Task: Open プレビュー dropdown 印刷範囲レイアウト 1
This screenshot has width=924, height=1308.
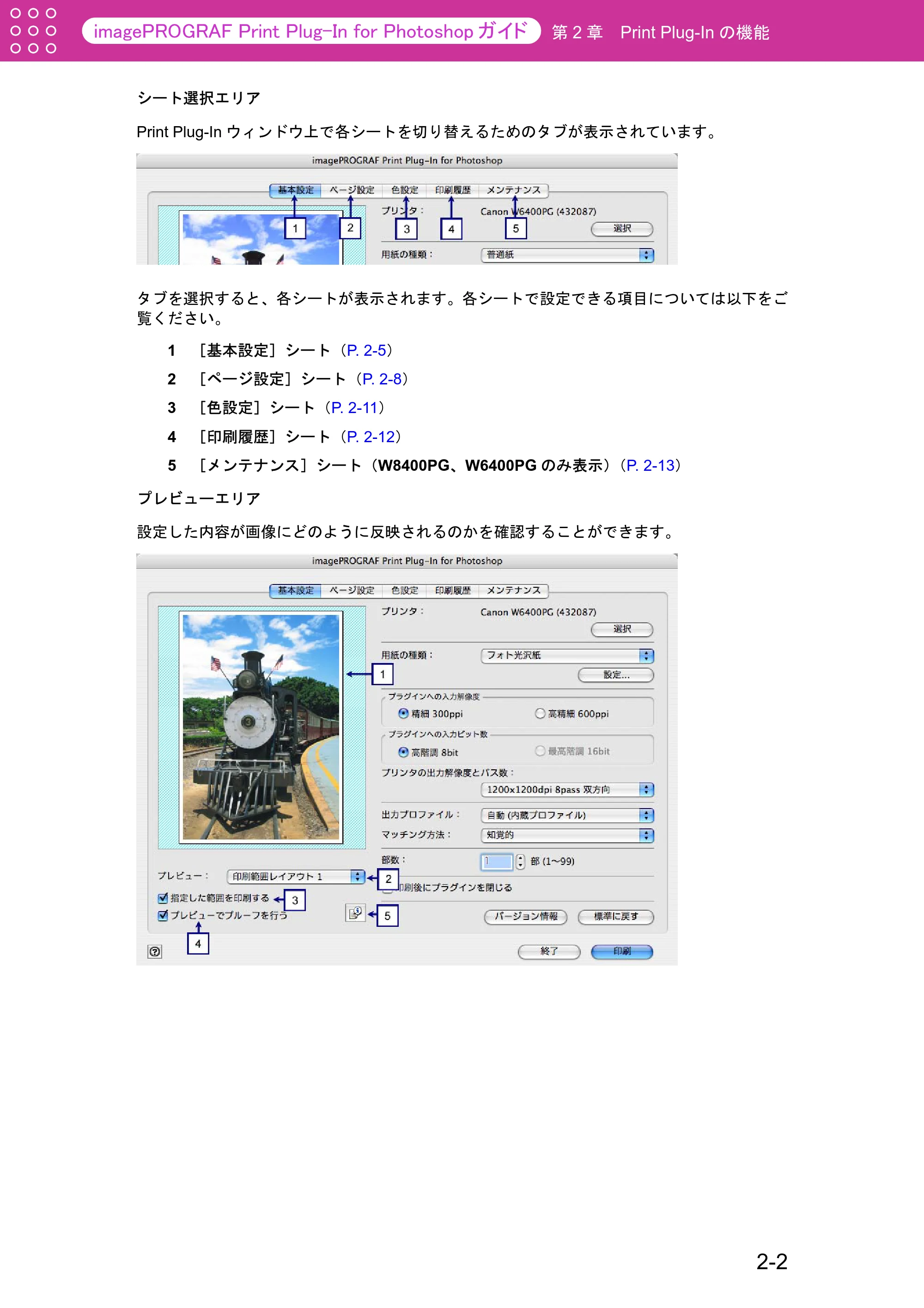Action: [x=296, y=876]
